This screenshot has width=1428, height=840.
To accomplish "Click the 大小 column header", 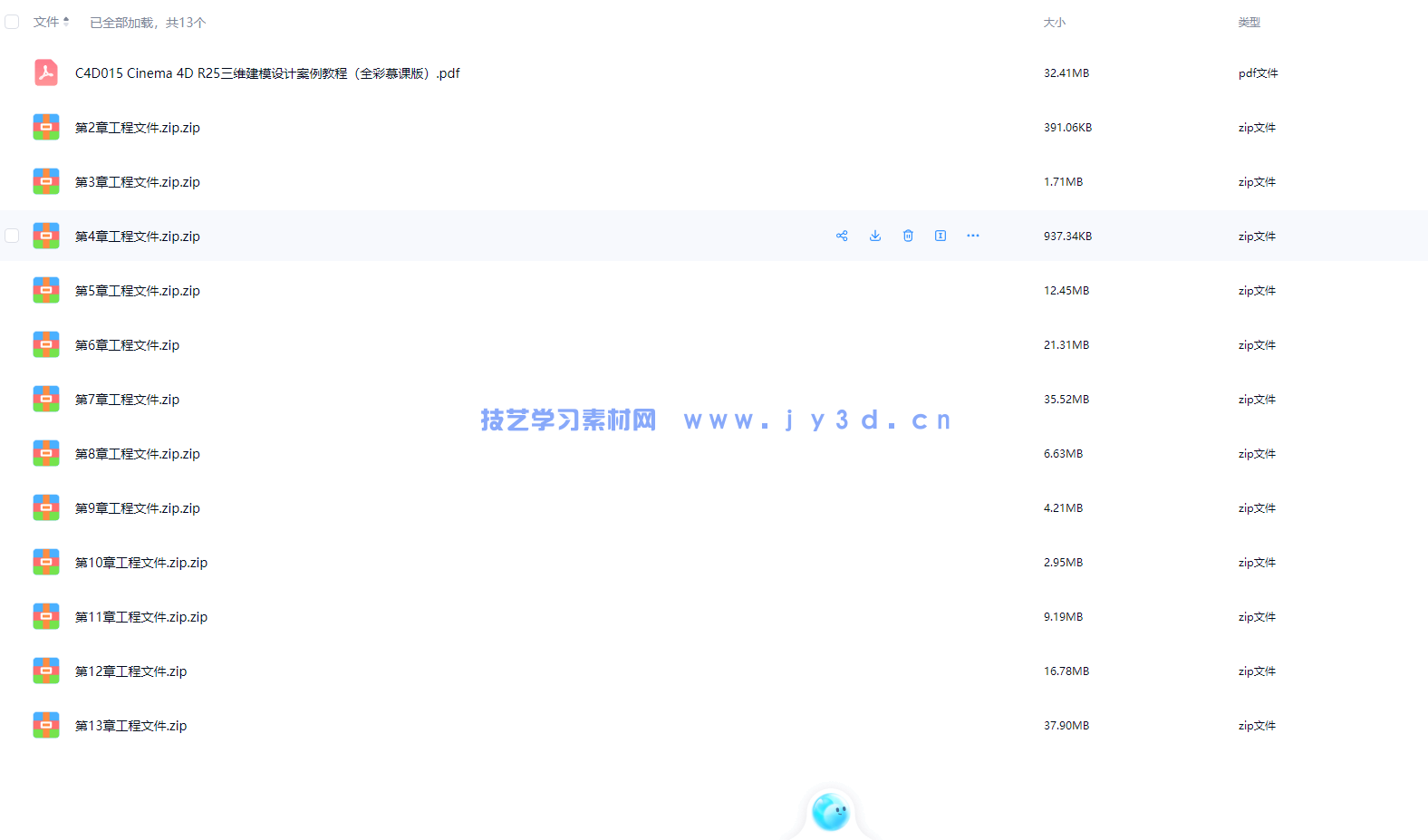I will pos(1054,23).
